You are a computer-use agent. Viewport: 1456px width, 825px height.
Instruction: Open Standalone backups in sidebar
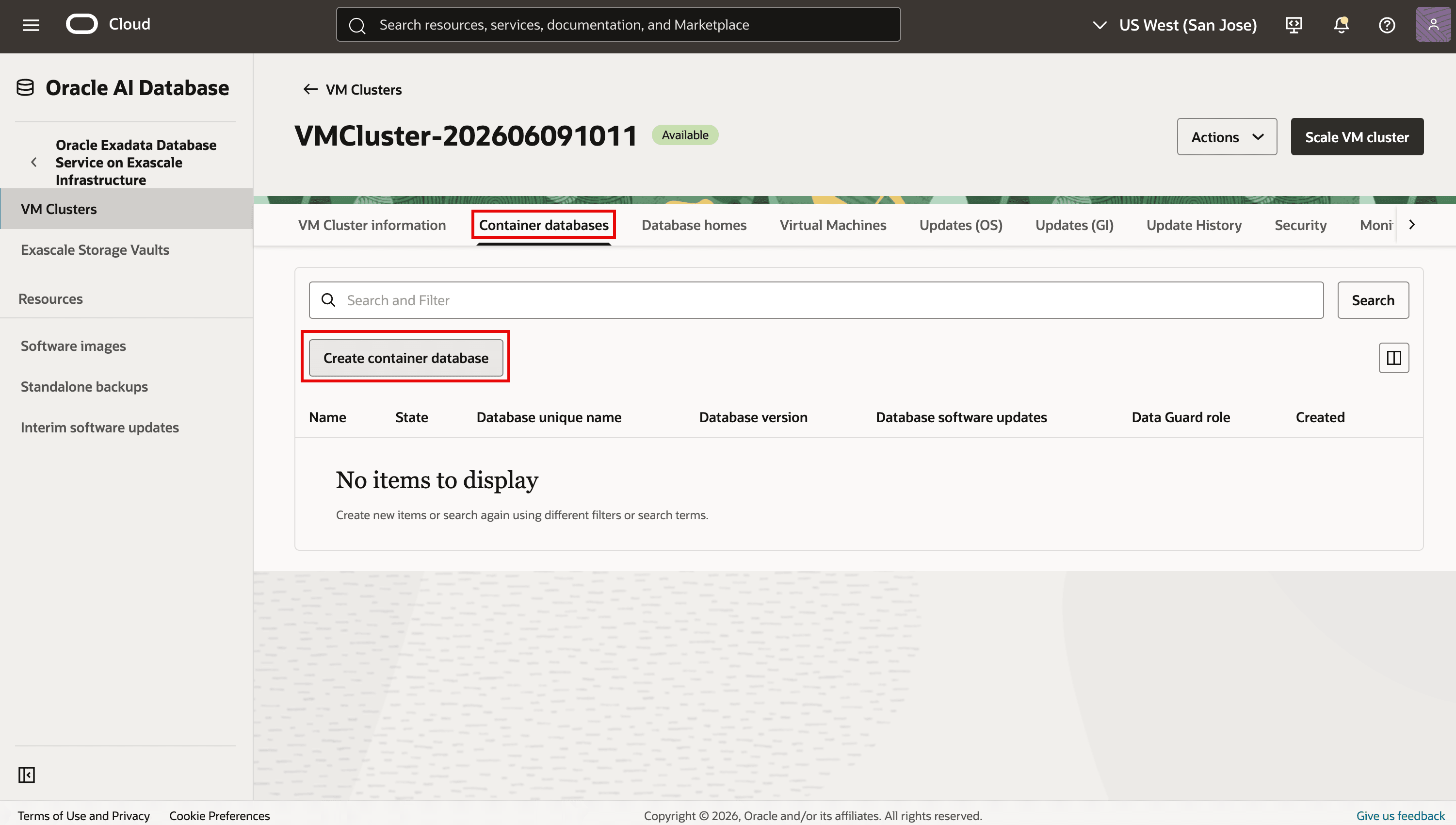pos(84,386)
